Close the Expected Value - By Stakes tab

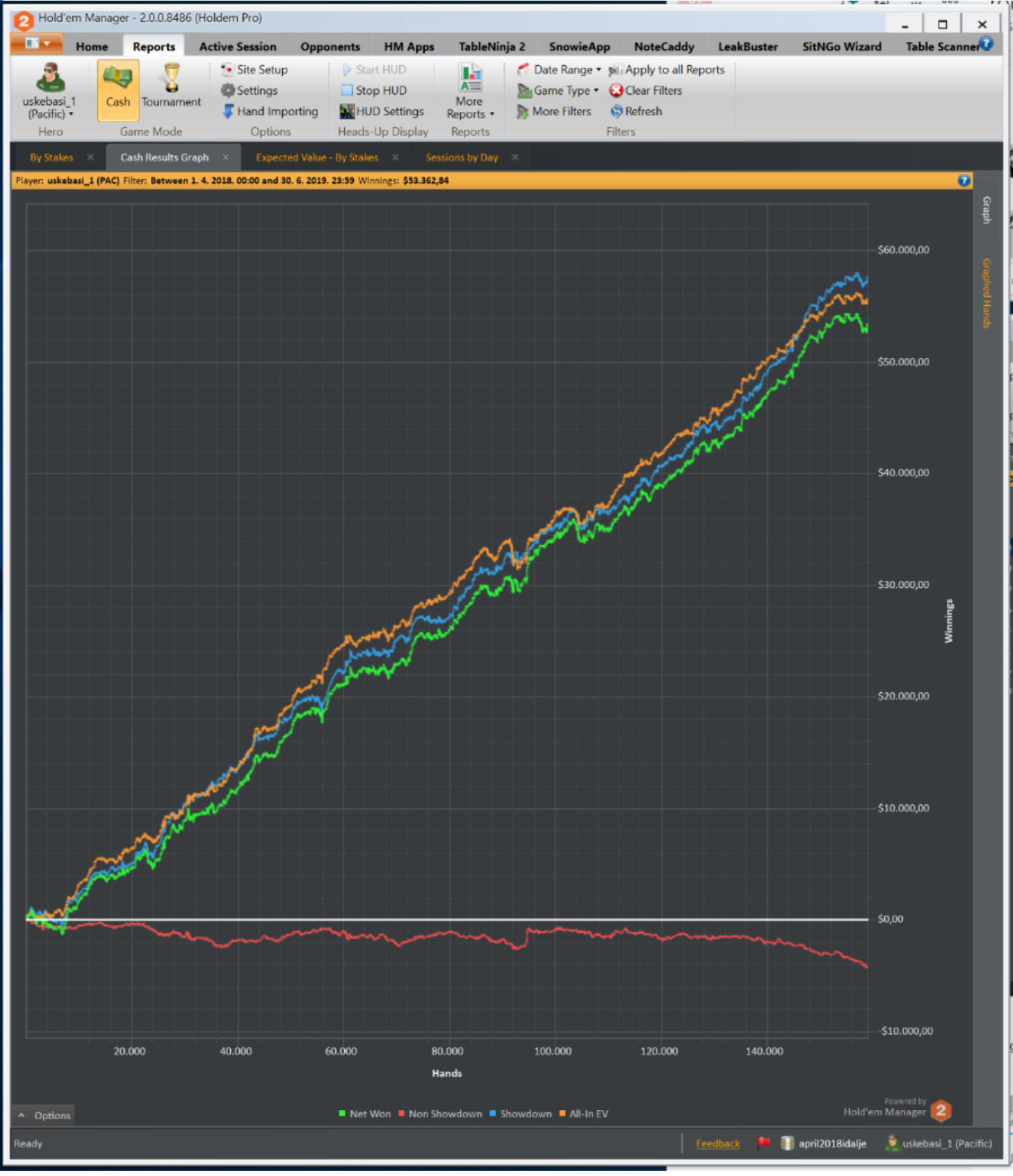pyautogui.click(x=396, y=157)
